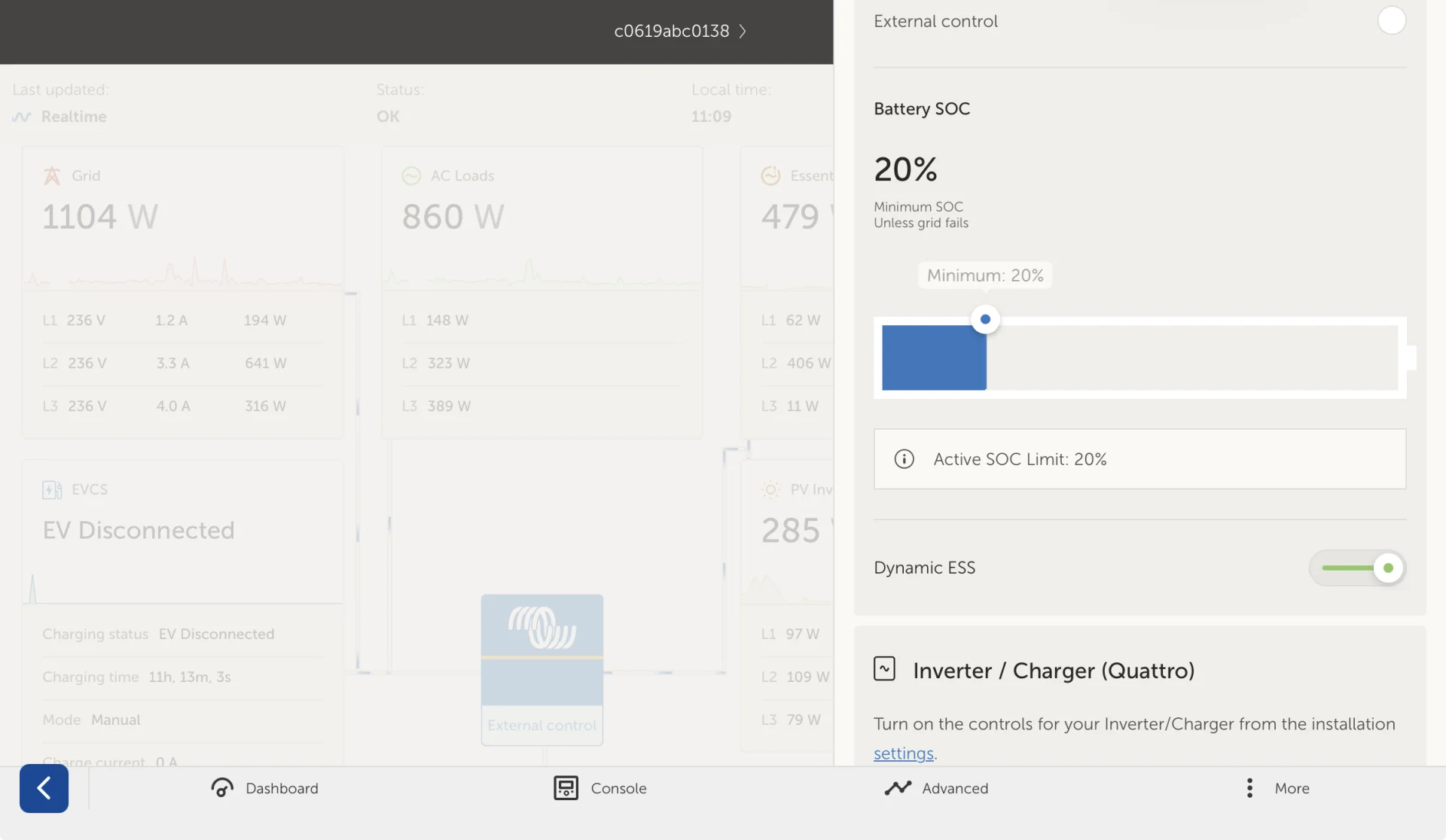The height and width of the screenshot is (840, 1446).
Task: Click the Realtime waveform icon
Action: click(x=22, y=117)
